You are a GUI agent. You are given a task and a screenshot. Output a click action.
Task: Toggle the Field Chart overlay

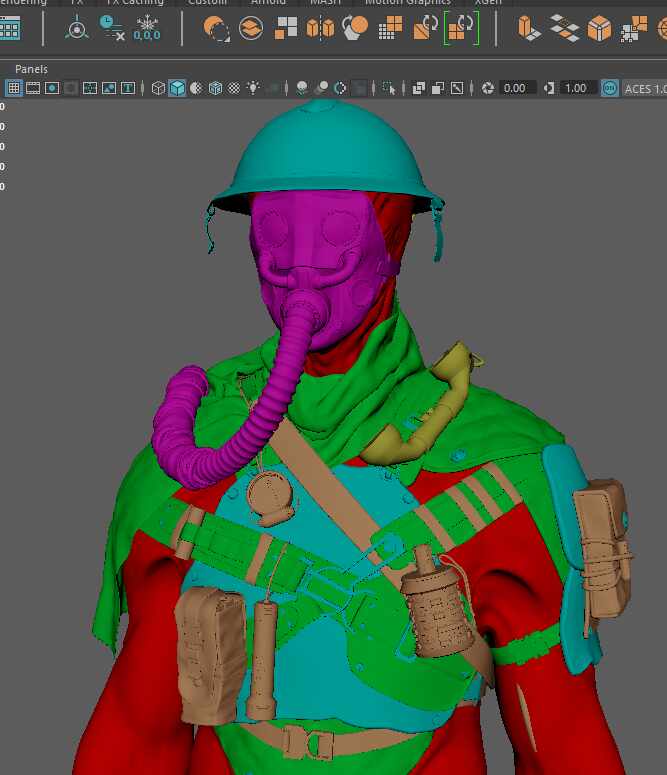[90, 88]
